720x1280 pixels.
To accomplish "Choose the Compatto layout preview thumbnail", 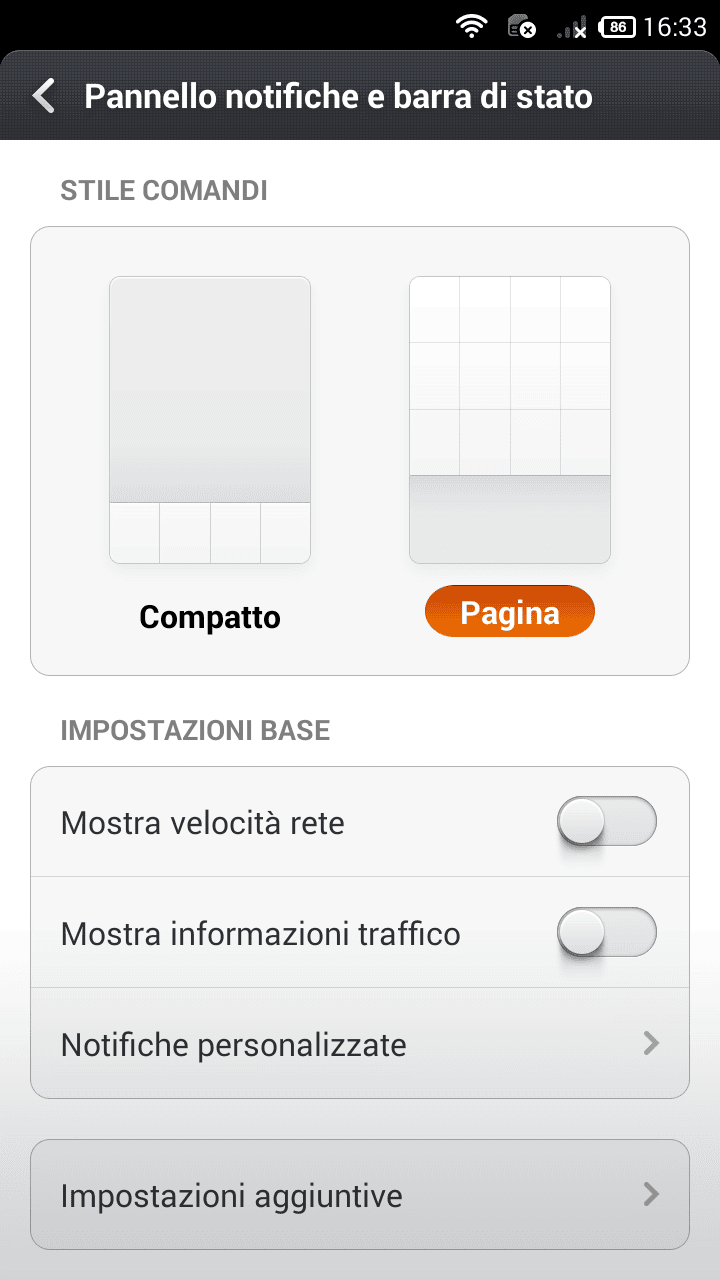I will 210,420.
